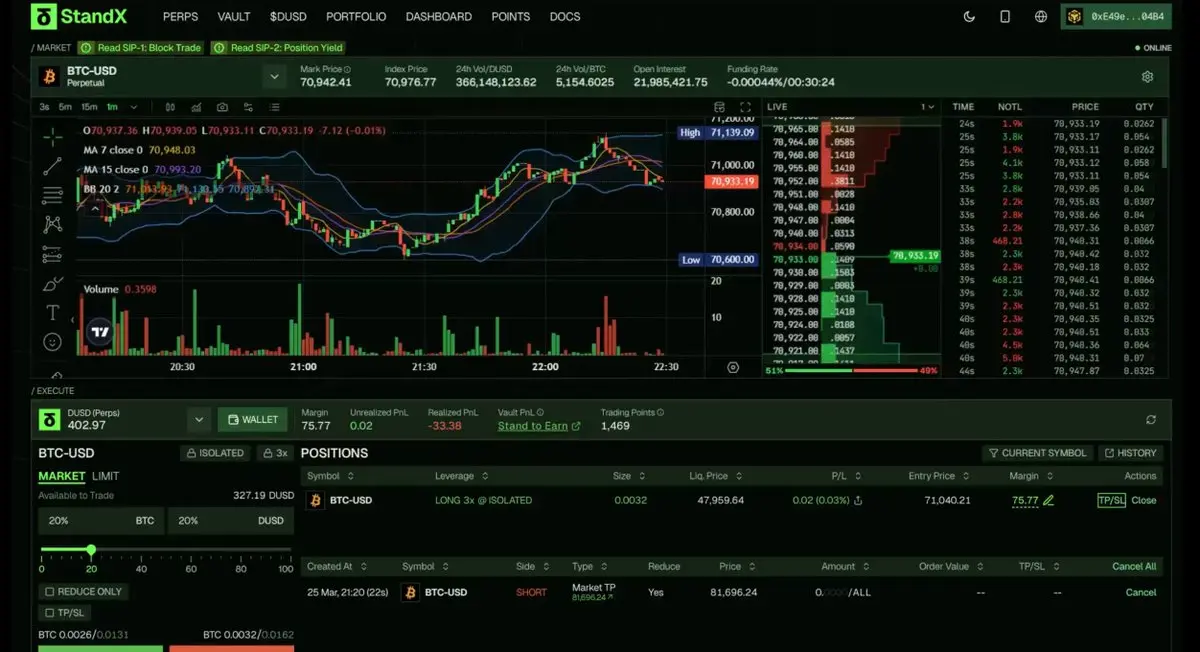The image size is (1200, 652).
Task: Select the trend line drawing tool
Action: [x=53, y=165]
